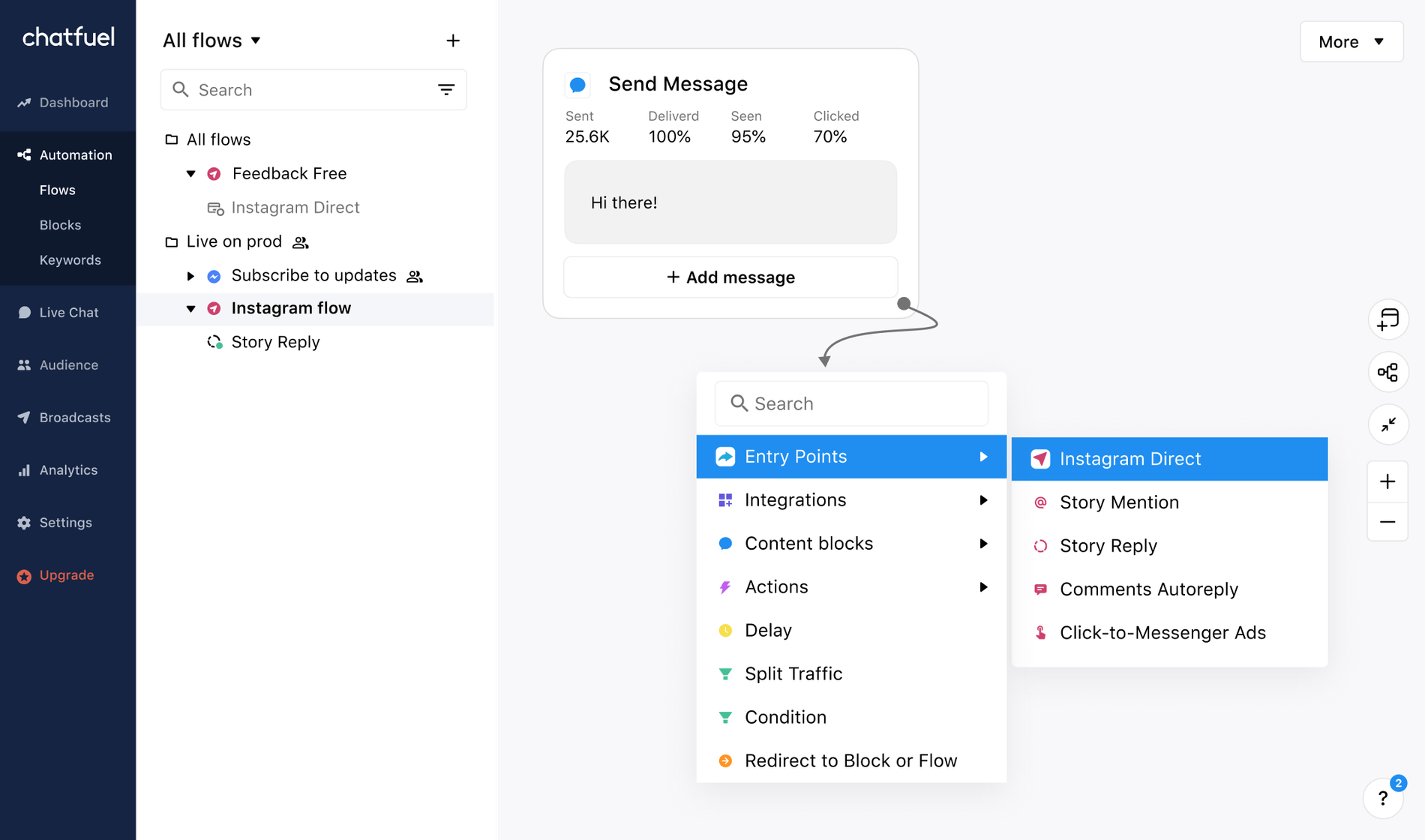Click the Seen 95% stat
Screen dimensions: 1425x840
click(748, 127)
